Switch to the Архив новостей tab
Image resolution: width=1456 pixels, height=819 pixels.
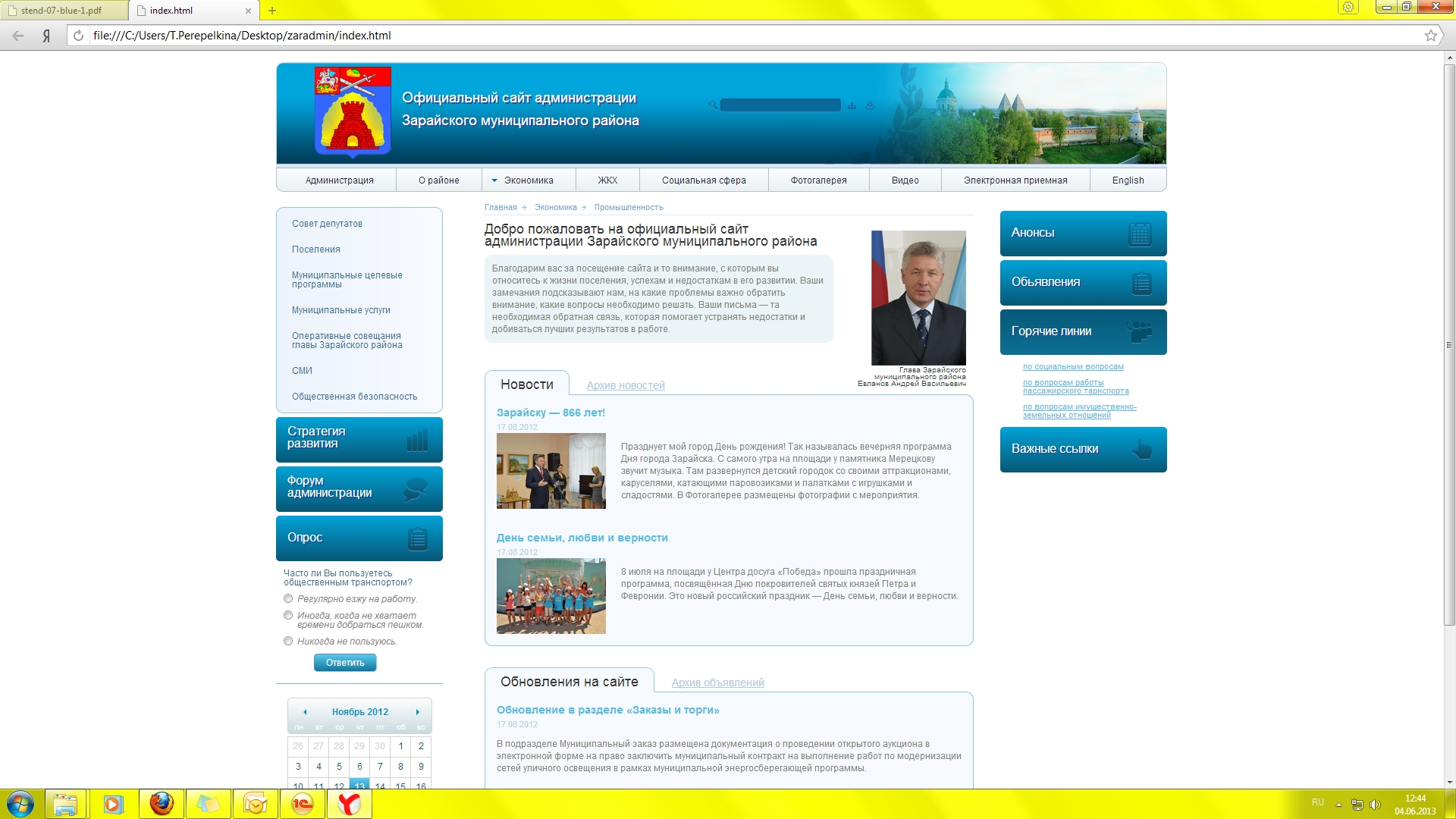click(x=625, y=385)
